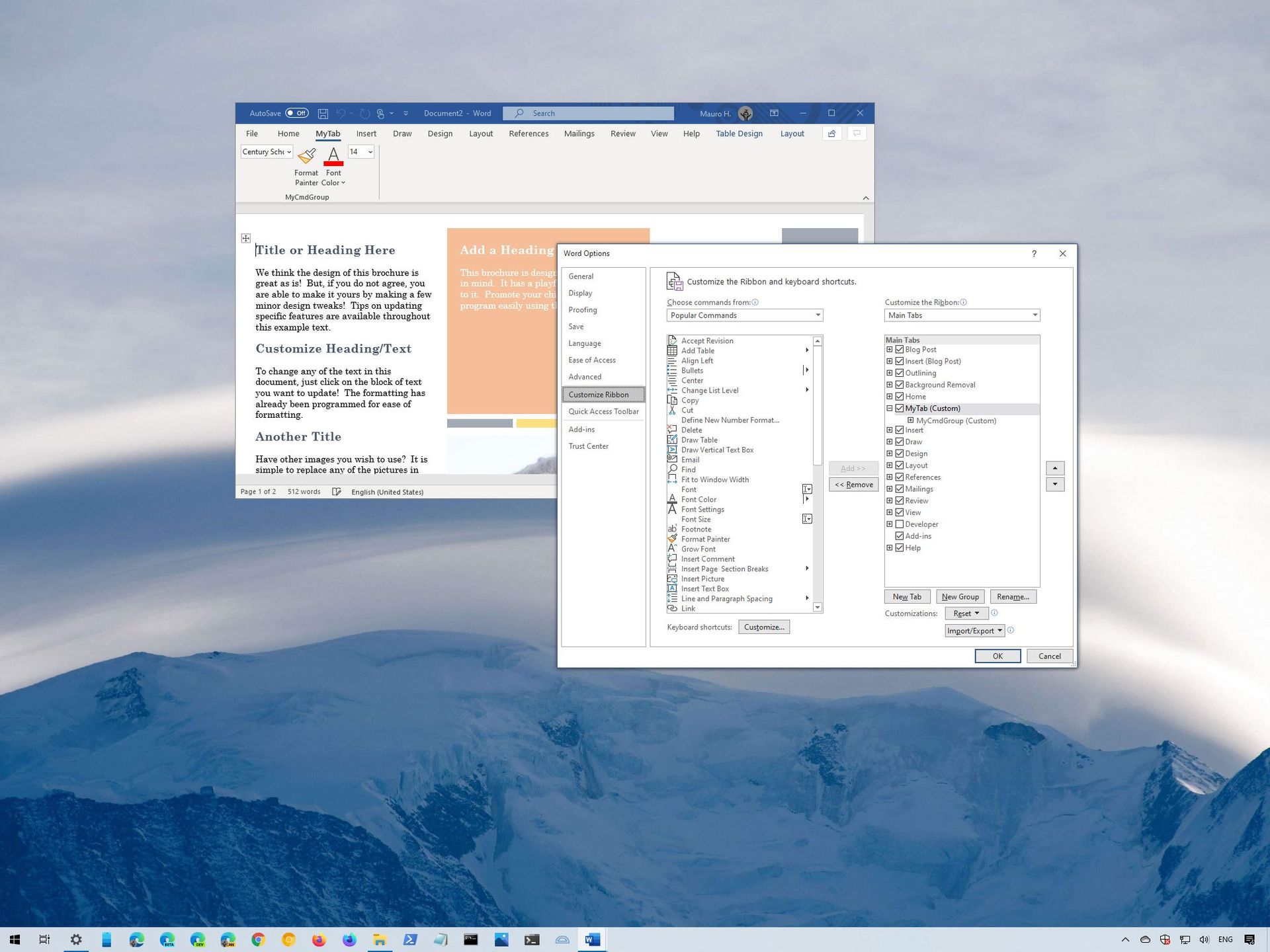Screen dimensions: 1270x952
Task: Click the New Tab button
Action: click(907, 596)
